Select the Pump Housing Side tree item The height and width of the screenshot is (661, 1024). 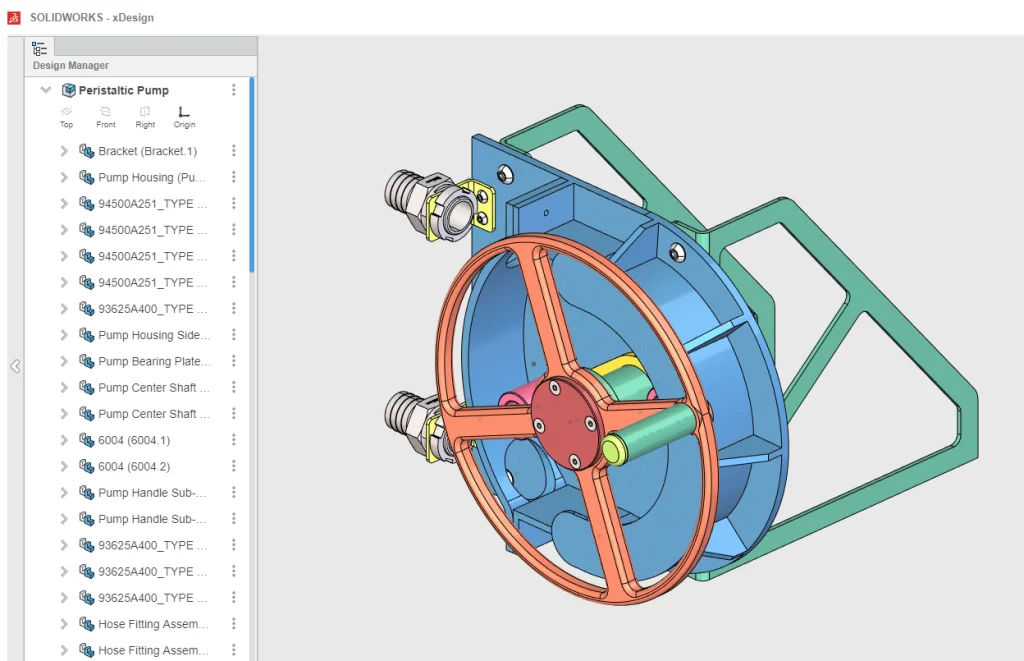coord(154,335)
